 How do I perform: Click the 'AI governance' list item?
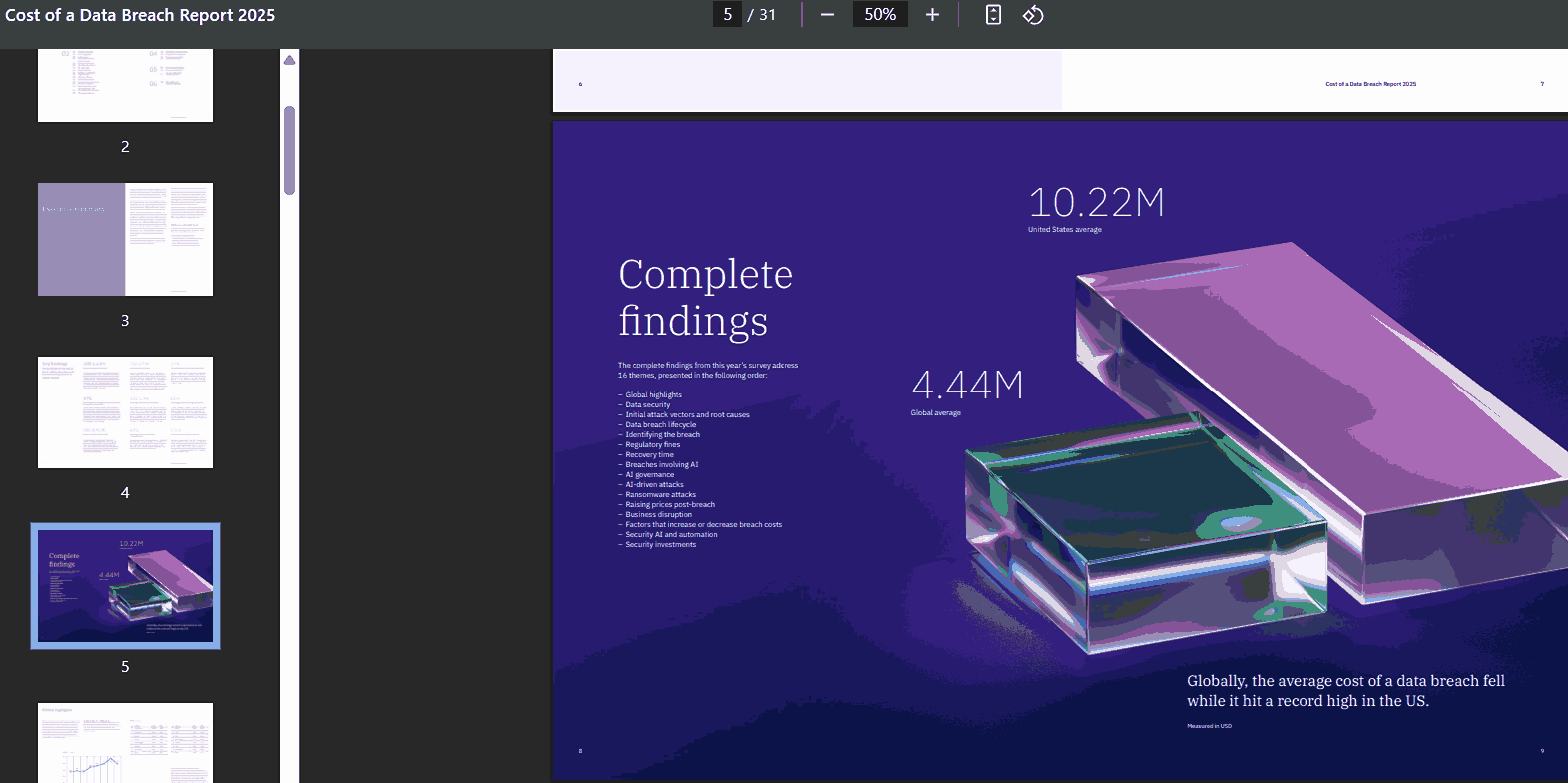[650, 475]
